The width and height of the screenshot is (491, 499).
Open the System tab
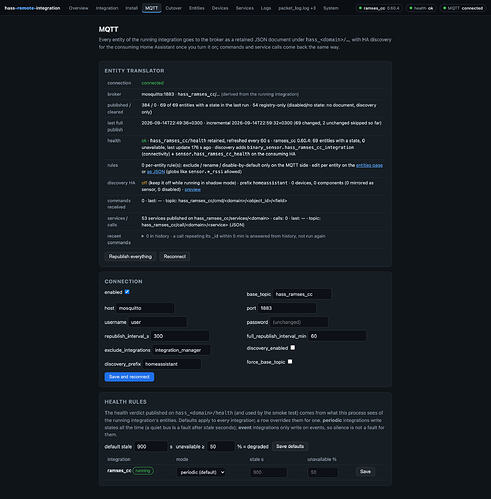coord(331,8)
